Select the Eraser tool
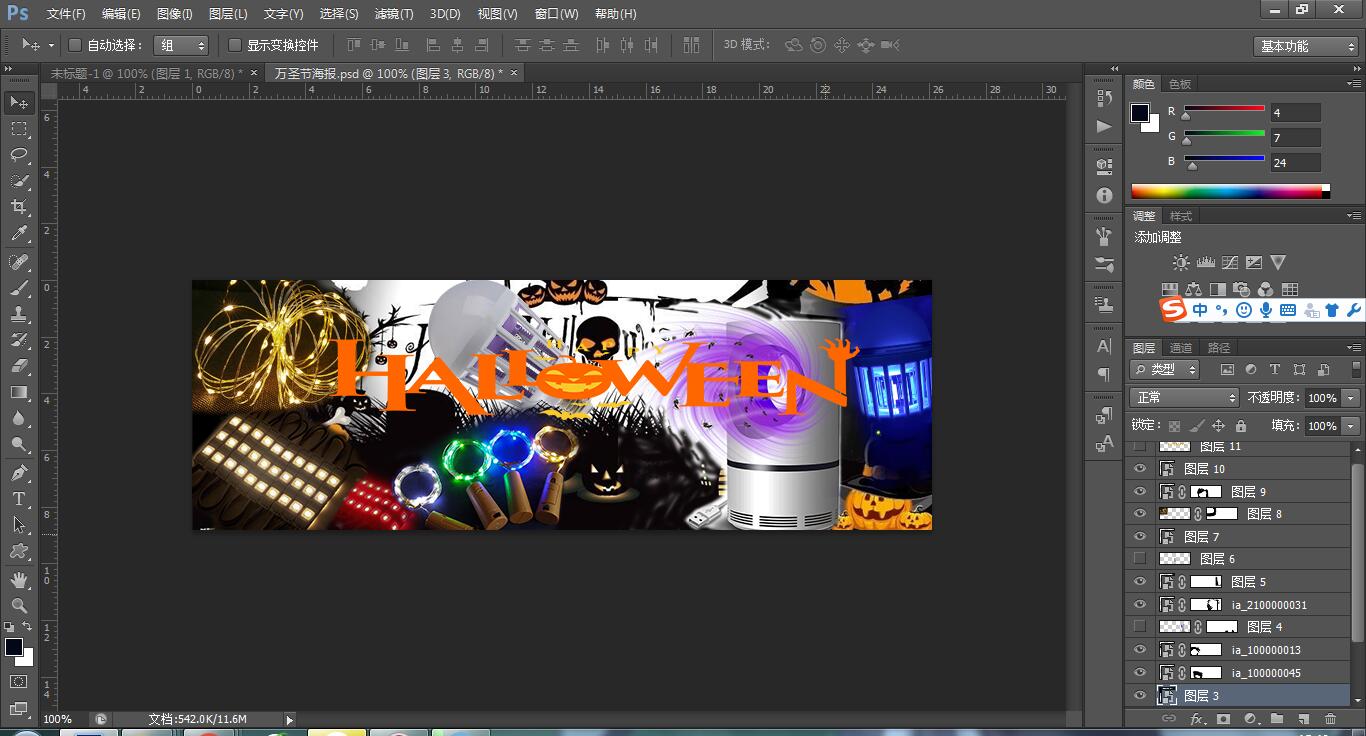The image size is (1366, 736). (18, 366)
